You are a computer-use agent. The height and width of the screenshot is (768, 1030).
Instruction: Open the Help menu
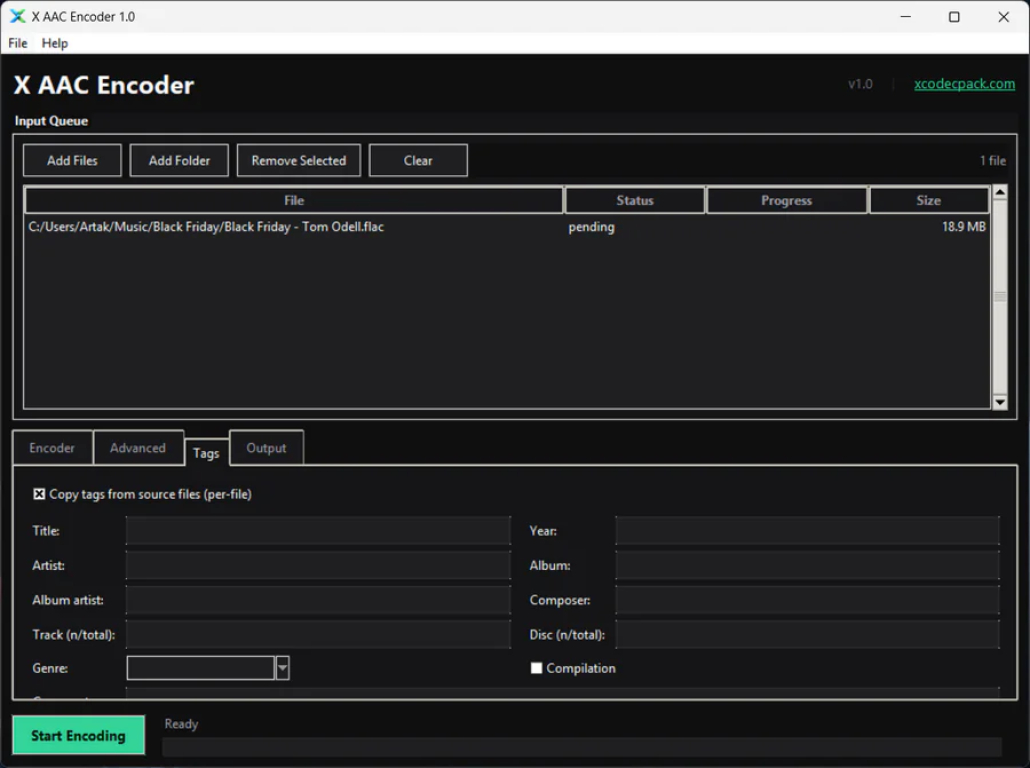point(55,43)
